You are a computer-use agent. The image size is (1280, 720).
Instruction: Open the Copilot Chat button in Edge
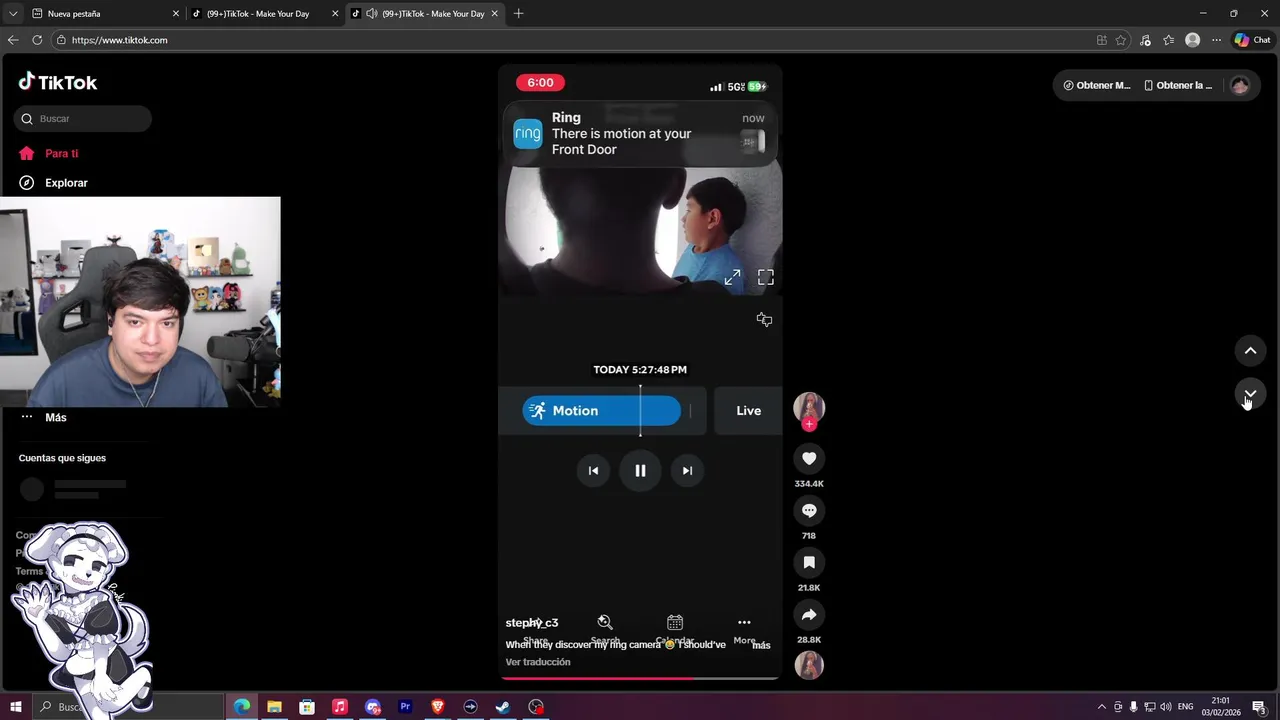click(x=1252, y=40)
